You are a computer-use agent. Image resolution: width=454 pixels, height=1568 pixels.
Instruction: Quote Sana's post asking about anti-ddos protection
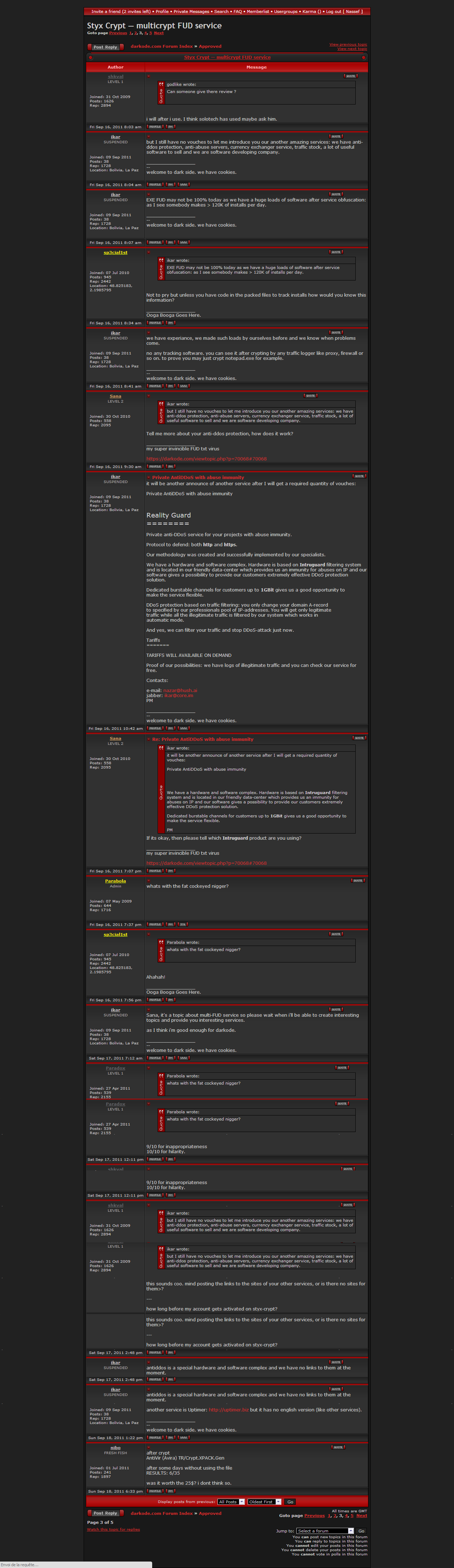pos(310,396)
